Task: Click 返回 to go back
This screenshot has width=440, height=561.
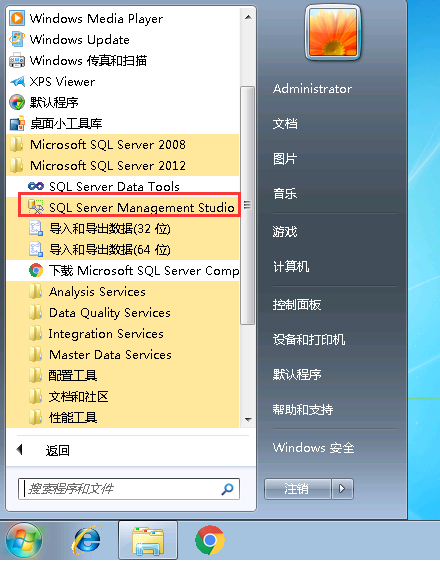Action: 58,450
